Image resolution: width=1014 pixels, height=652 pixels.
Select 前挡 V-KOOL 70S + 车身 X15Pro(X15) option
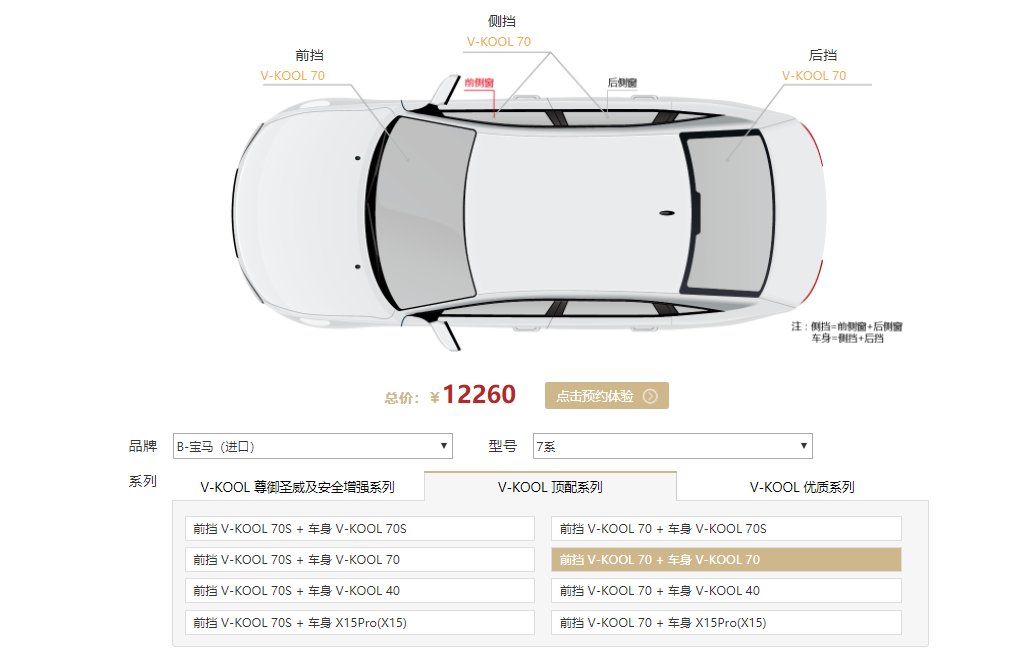[x=360, y=622]
